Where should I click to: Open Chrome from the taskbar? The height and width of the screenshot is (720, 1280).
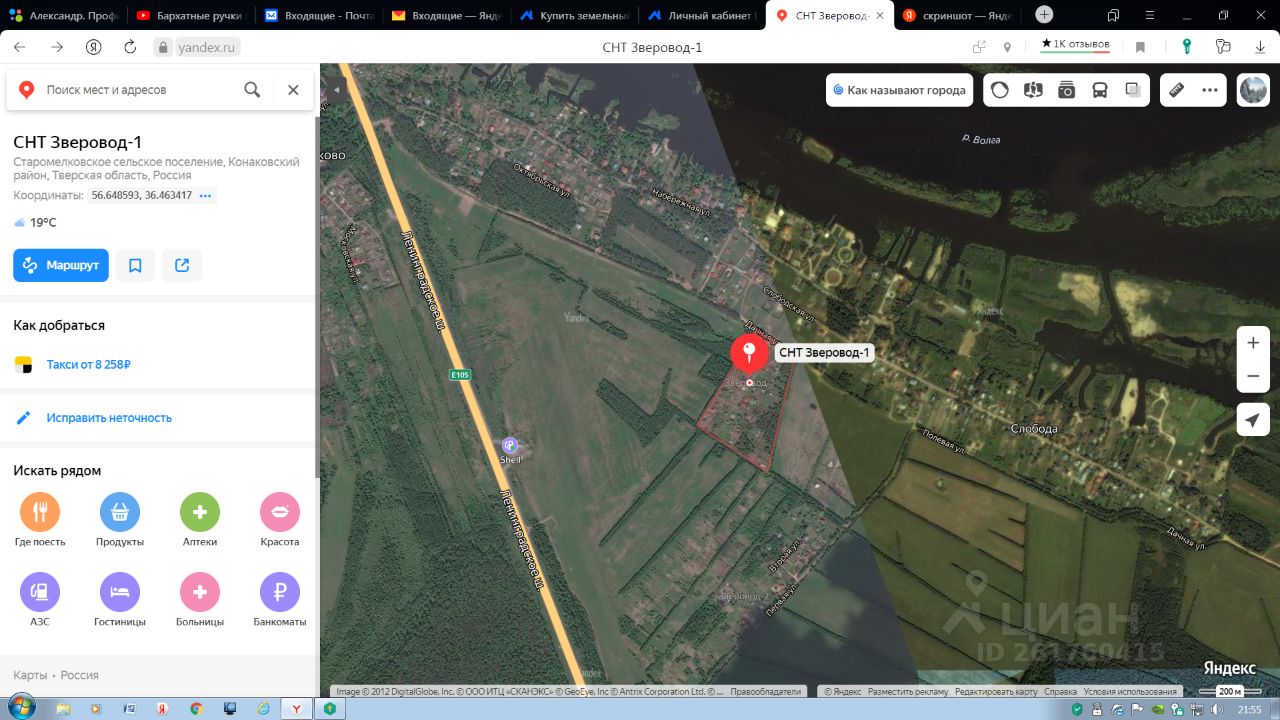click(x=196, y=708)
